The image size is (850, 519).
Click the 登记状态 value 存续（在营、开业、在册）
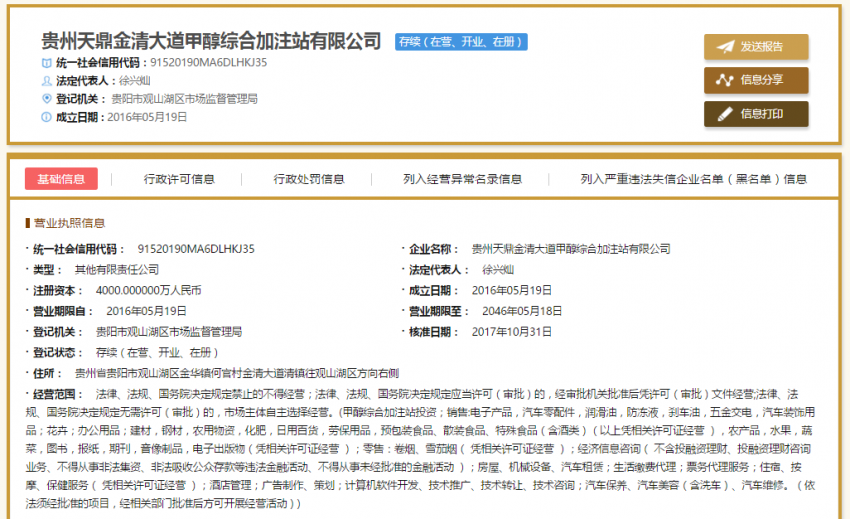pyautogui.click(x=157, y=353)
